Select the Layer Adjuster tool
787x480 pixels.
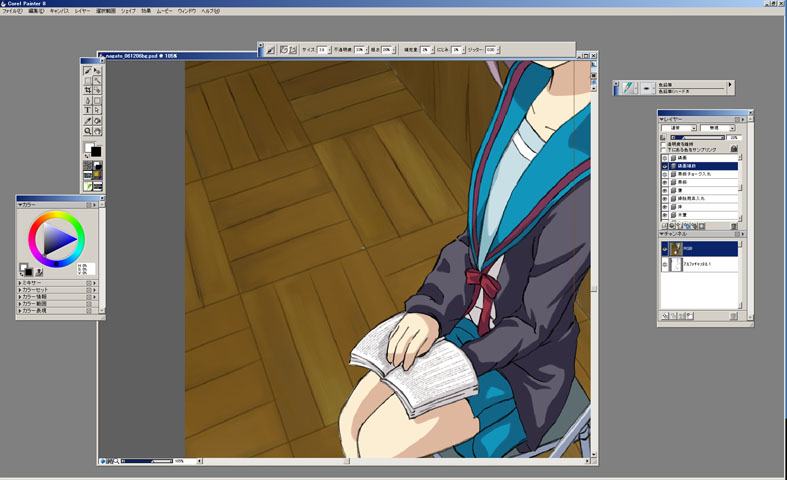(x=97, y=71)
